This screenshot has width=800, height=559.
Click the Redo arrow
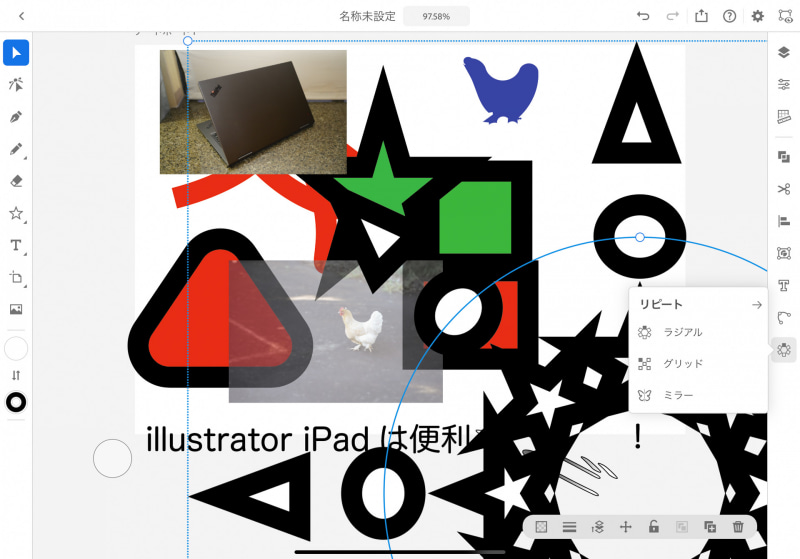pos(672,16)
